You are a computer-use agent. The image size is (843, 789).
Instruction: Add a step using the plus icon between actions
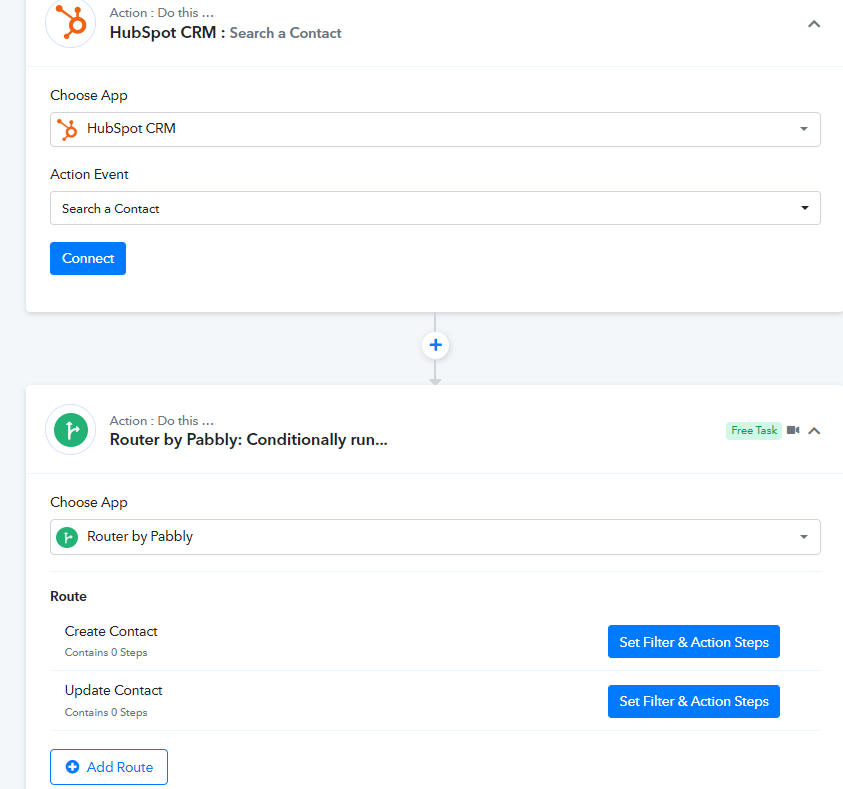(x=435, y=345)
